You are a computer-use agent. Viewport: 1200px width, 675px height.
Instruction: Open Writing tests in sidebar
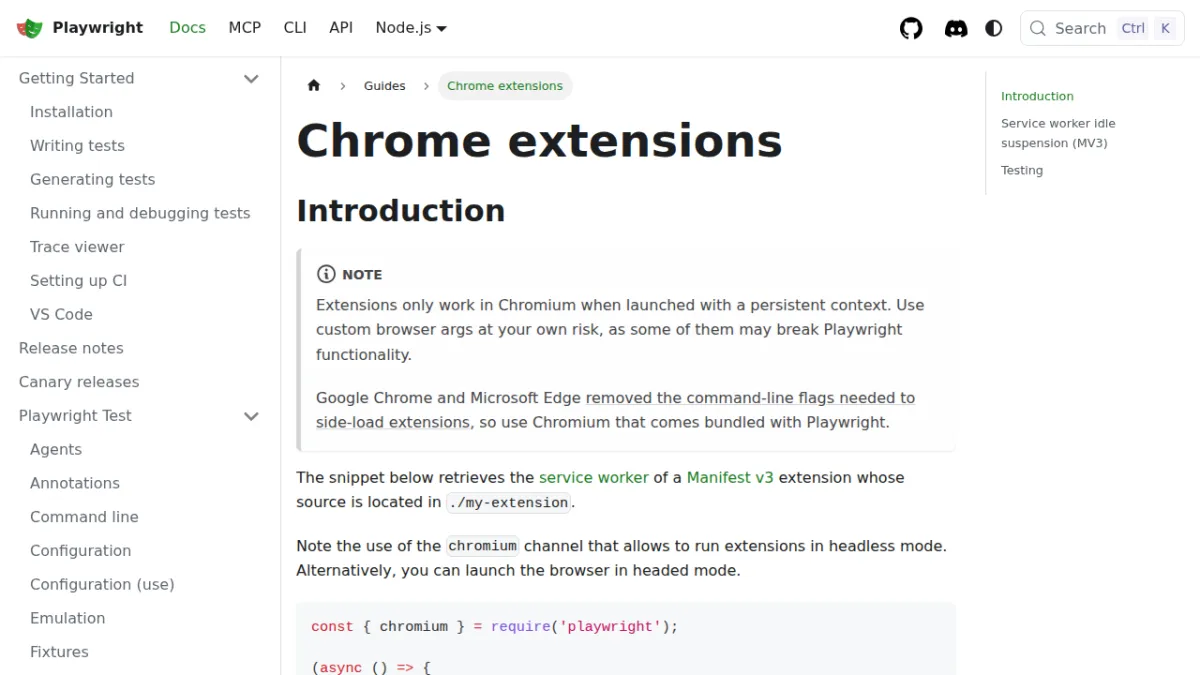click(77, 146)
